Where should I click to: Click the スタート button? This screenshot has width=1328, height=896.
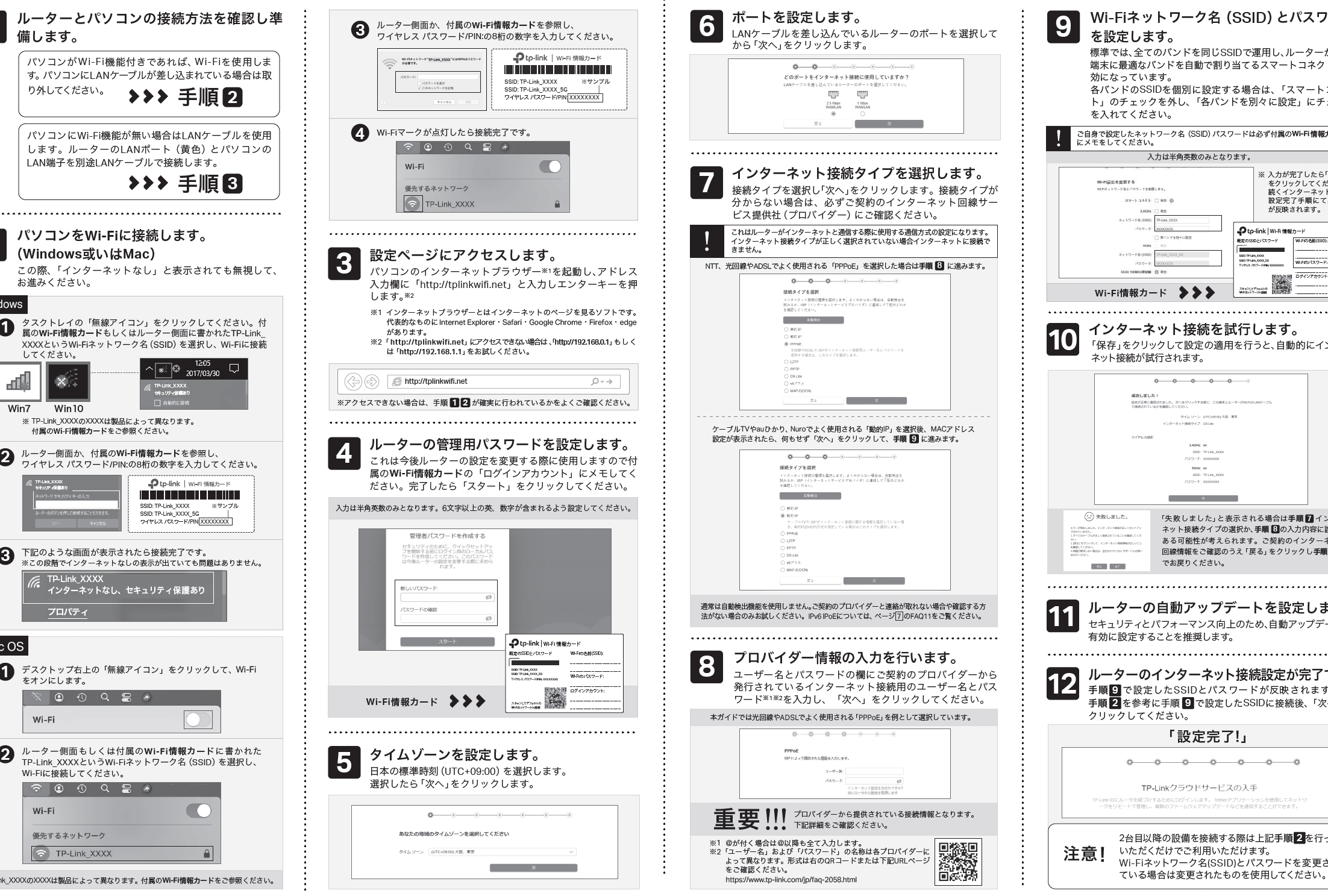pos(448,642)
